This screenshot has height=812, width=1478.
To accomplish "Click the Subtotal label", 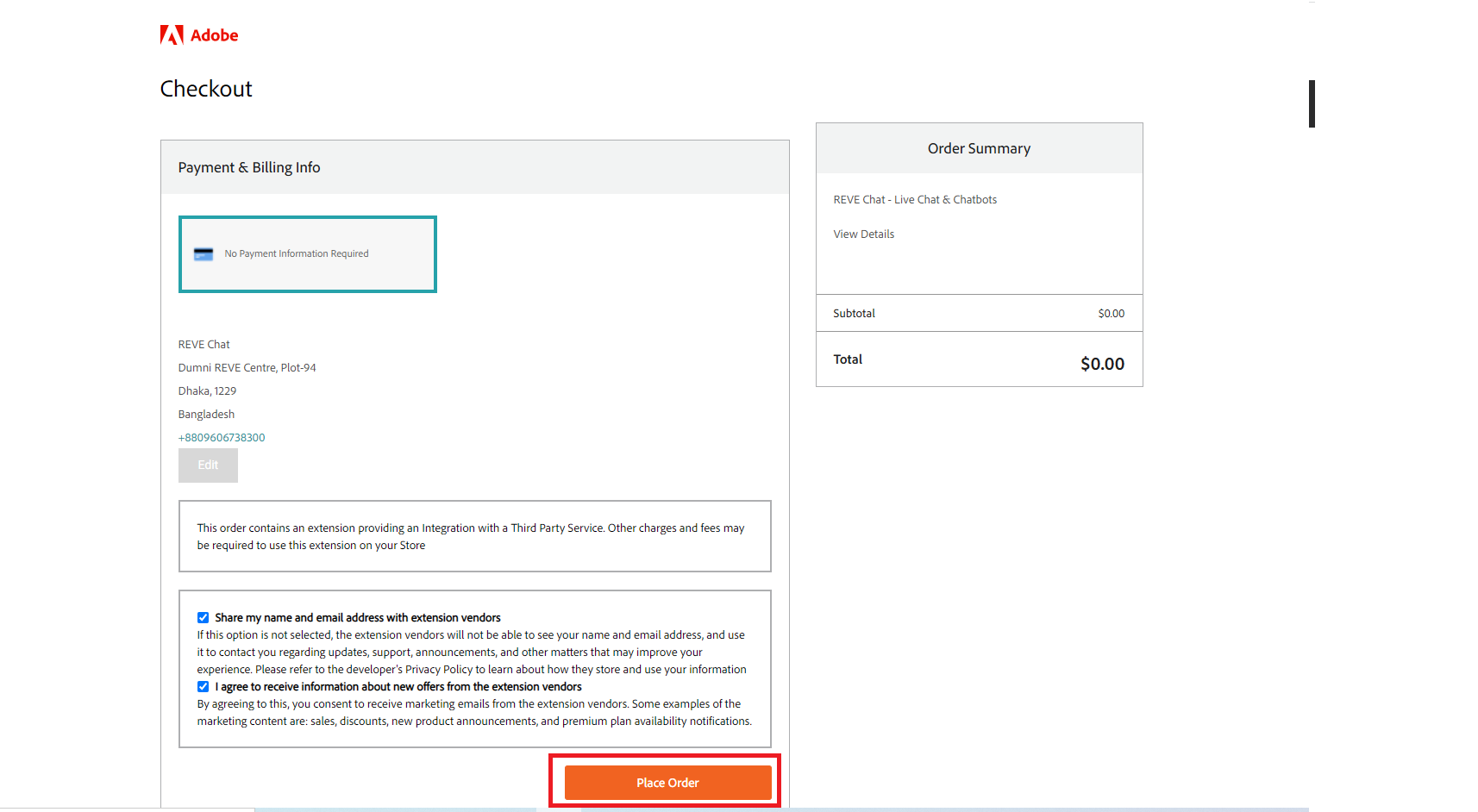I will pos(854,314).
